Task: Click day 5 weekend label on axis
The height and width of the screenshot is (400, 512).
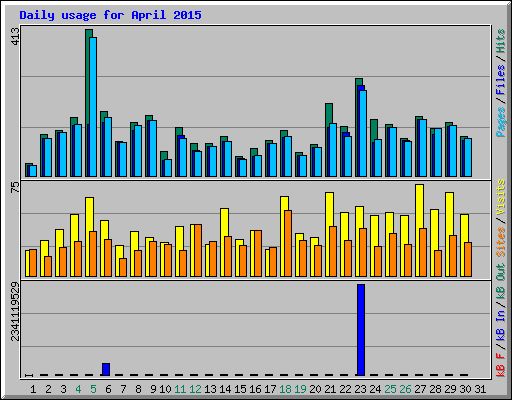Action: tap(93, 389)
